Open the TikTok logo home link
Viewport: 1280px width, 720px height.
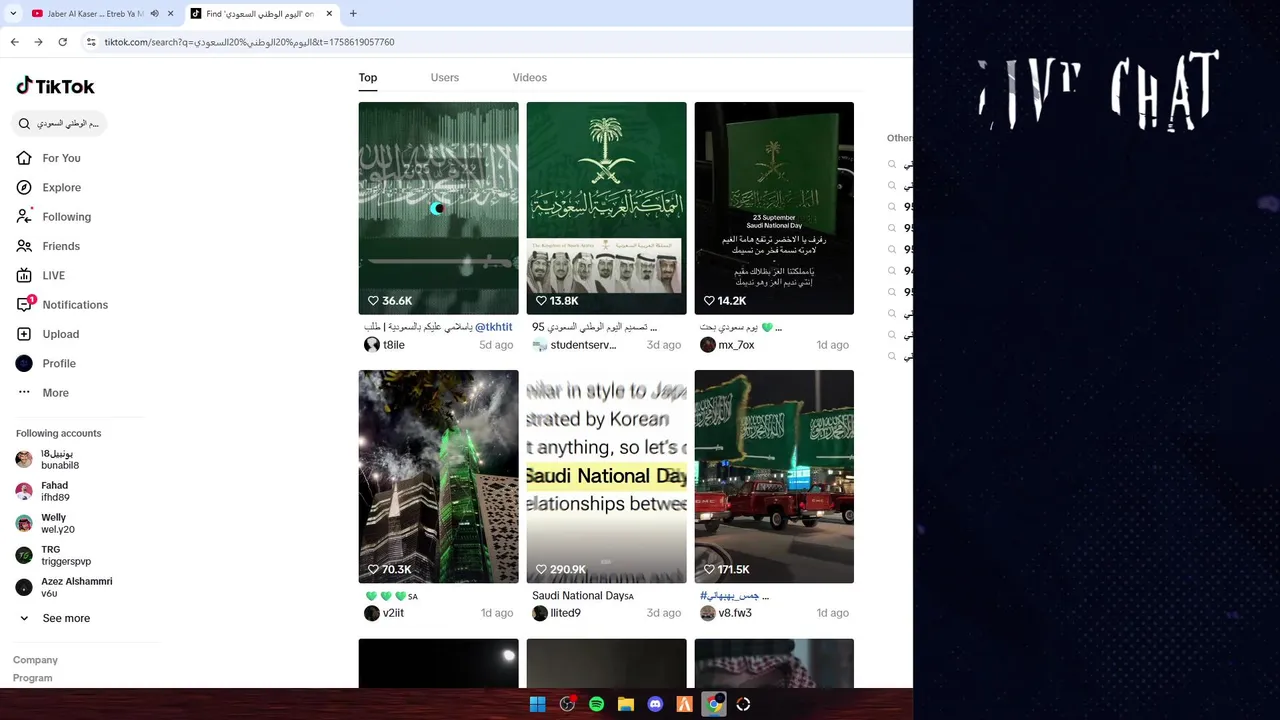[x=55, y=86]
